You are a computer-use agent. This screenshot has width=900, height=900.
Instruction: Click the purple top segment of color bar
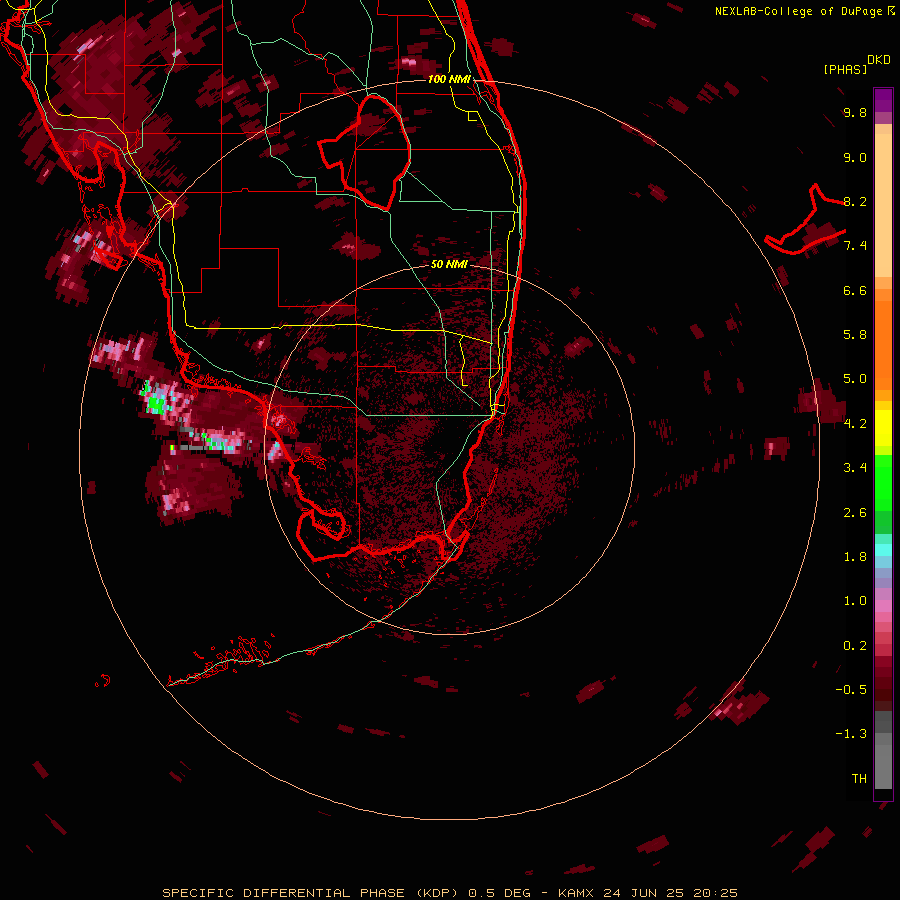(883, 100)
